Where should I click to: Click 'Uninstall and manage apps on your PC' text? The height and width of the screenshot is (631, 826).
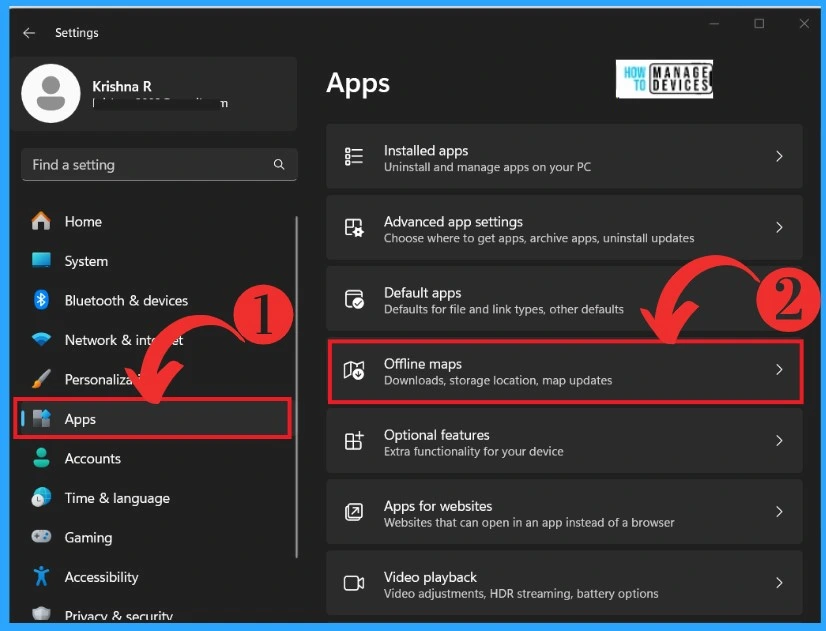pos(487,167)
